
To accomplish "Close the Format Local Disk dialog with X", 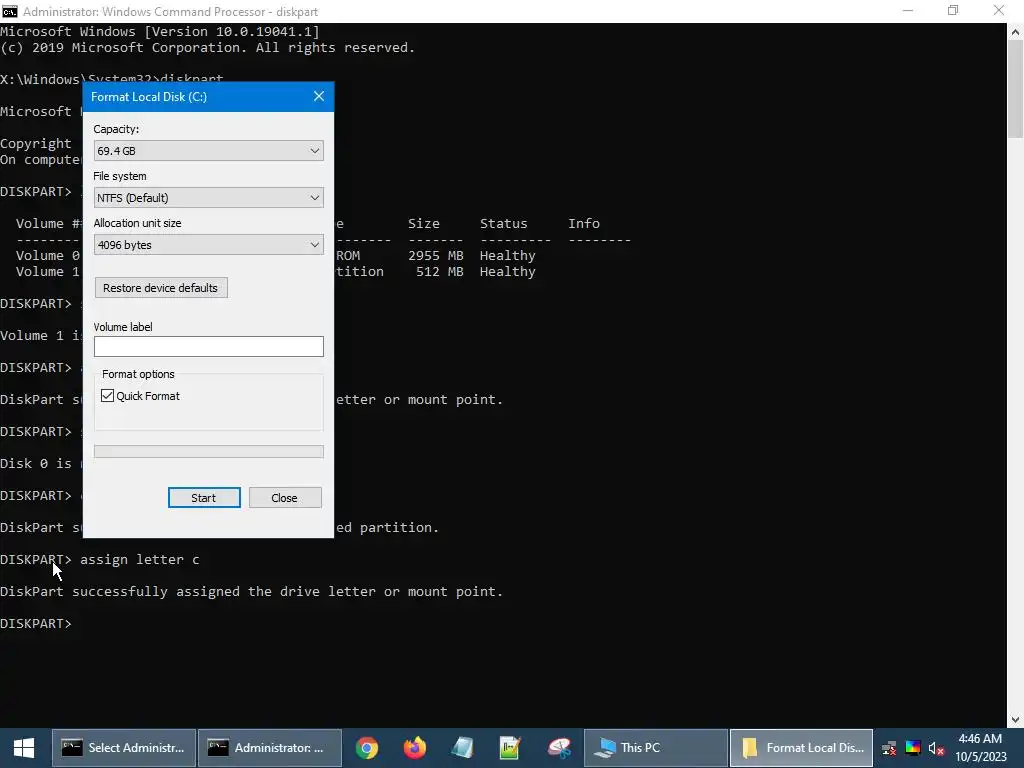I will tap(319, 97).
